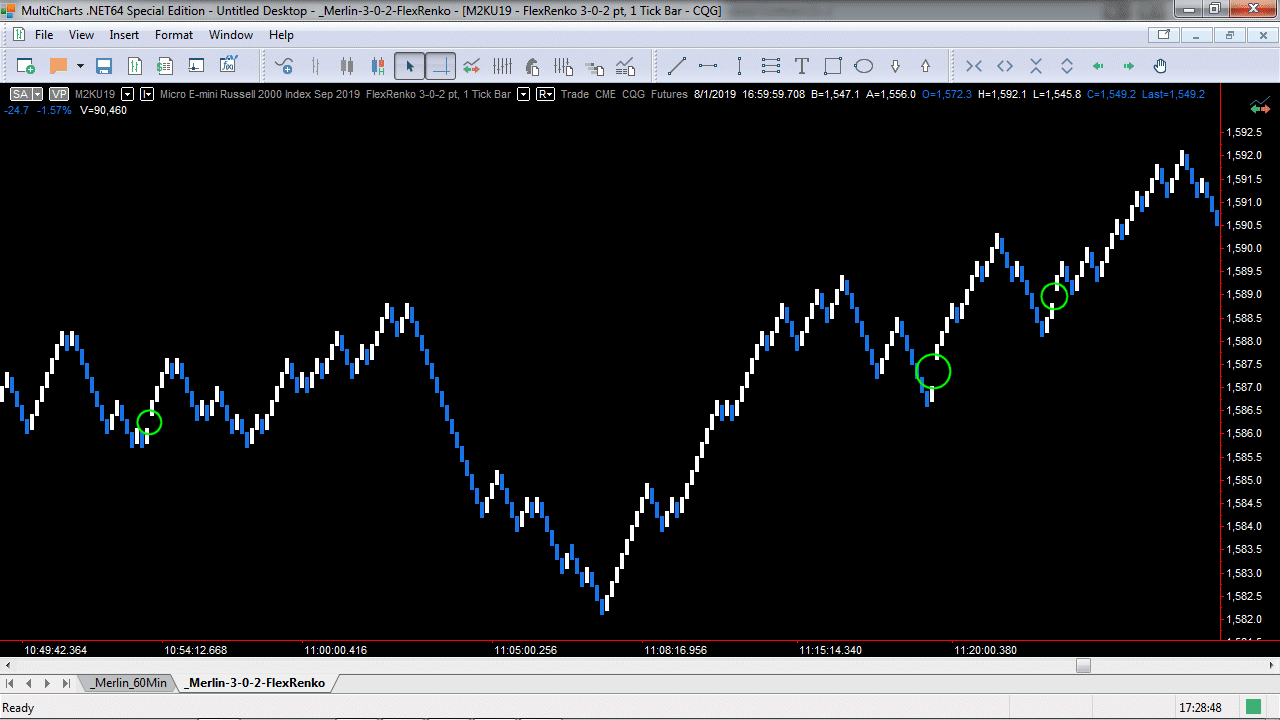Go to last workspace tab arrow
The image size is (1280, 720).
point(66,683)
